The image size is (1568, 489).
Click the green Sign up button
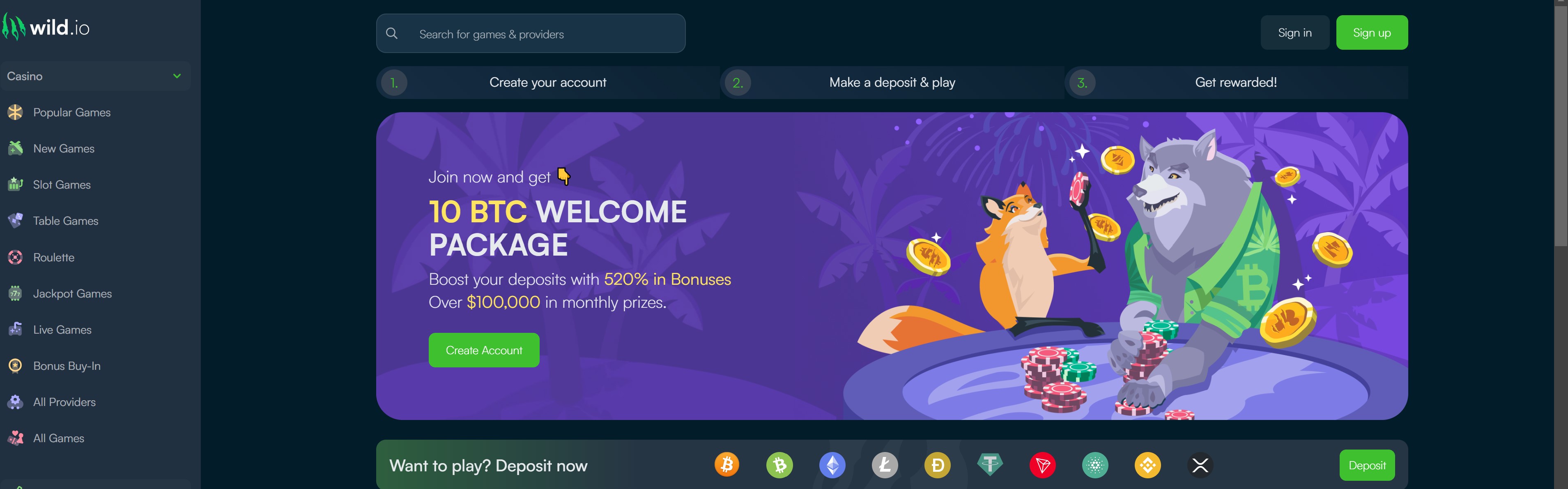(1371, 33)
